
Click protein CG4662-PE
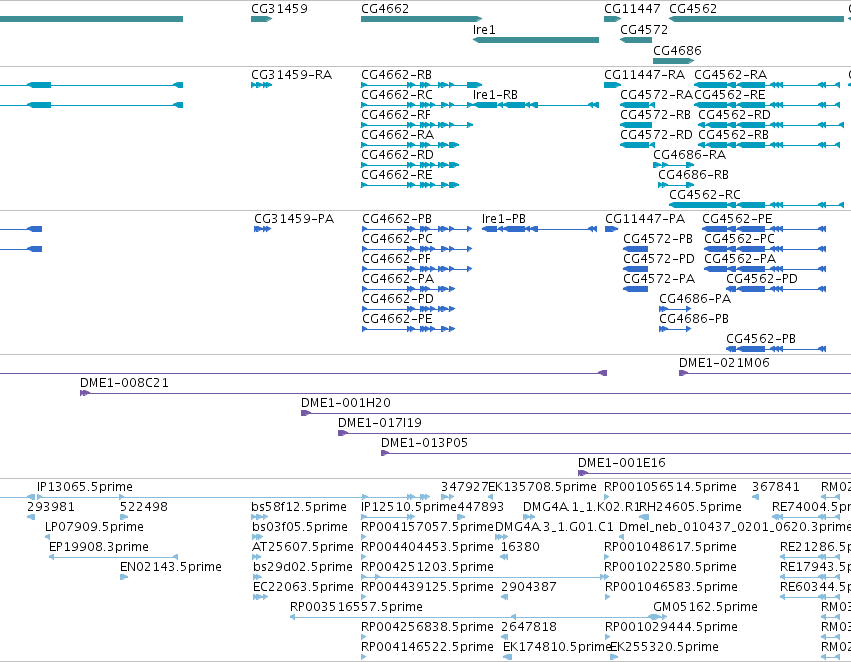[x=397, y=320]
